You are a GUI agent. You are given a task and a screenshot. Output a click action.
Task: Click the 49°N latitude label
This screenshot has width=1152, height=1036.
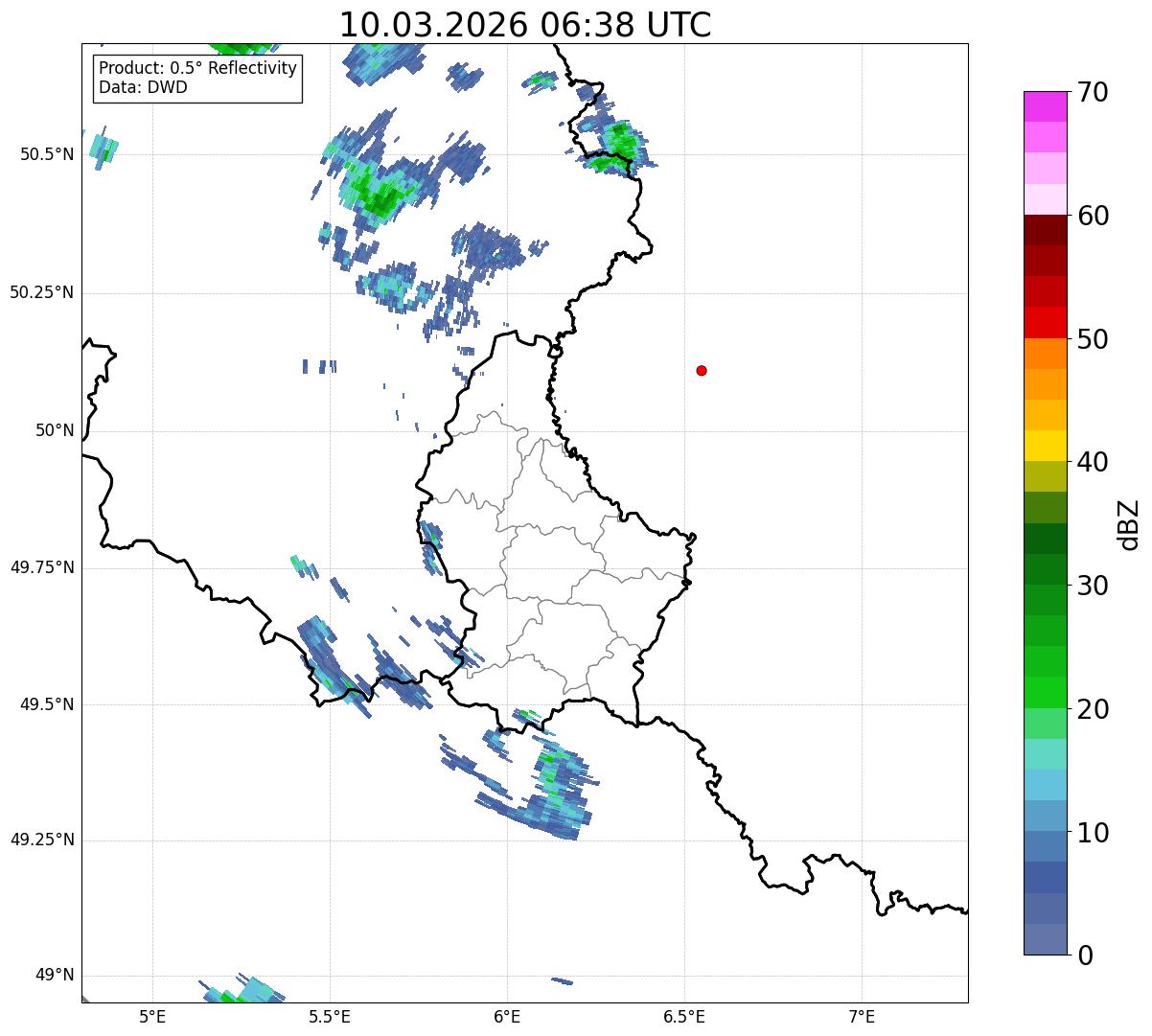tap(55, 975)
